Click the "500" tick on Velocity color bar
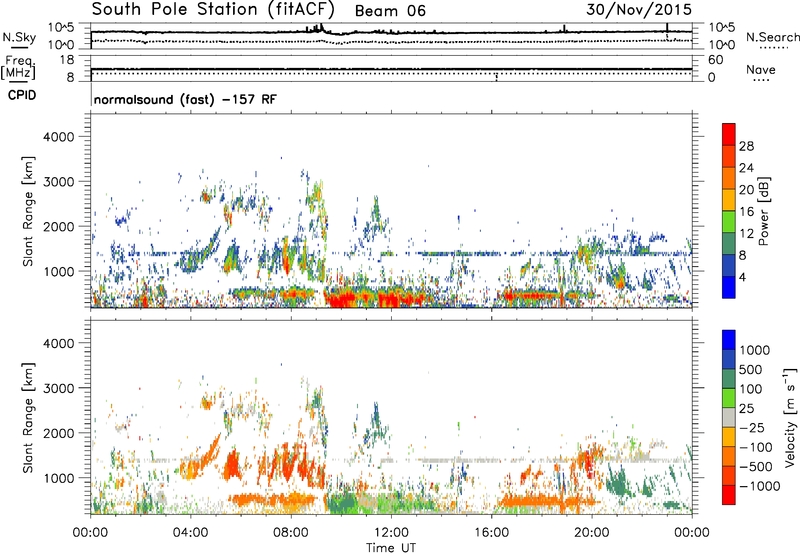This screenshot has width=800, height=554. 749,370
